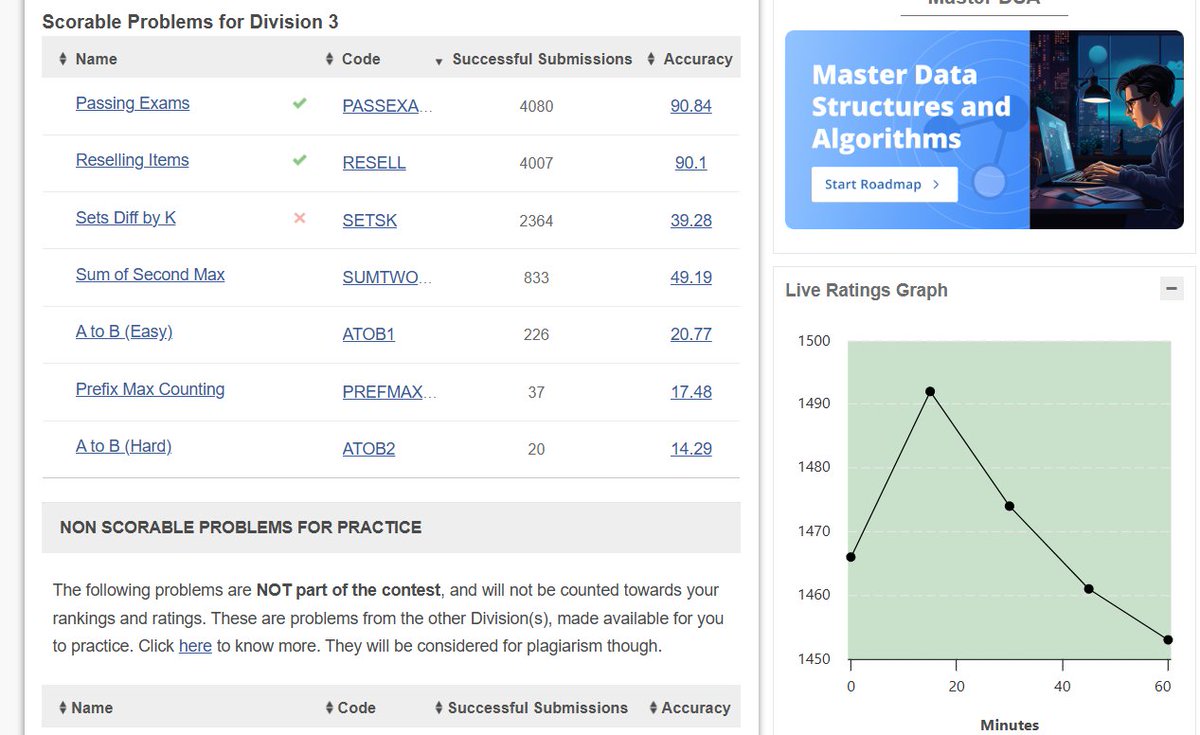Click the 37 submissions count

536,393
